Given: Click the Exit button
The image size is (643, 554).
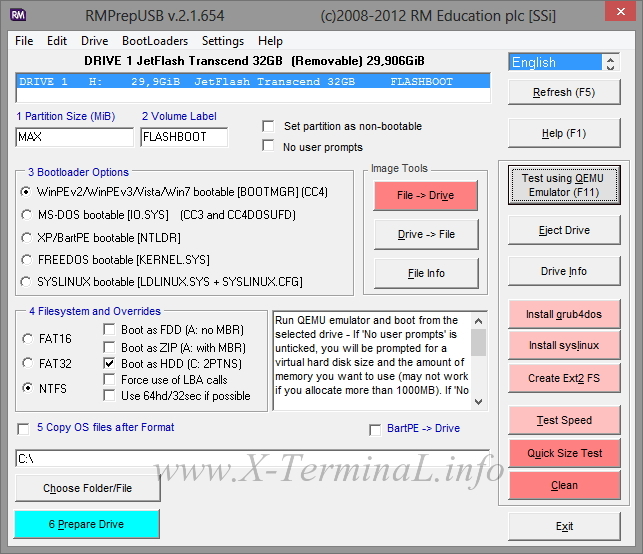Looking at the screenshot, I should [x=564, y=526].
